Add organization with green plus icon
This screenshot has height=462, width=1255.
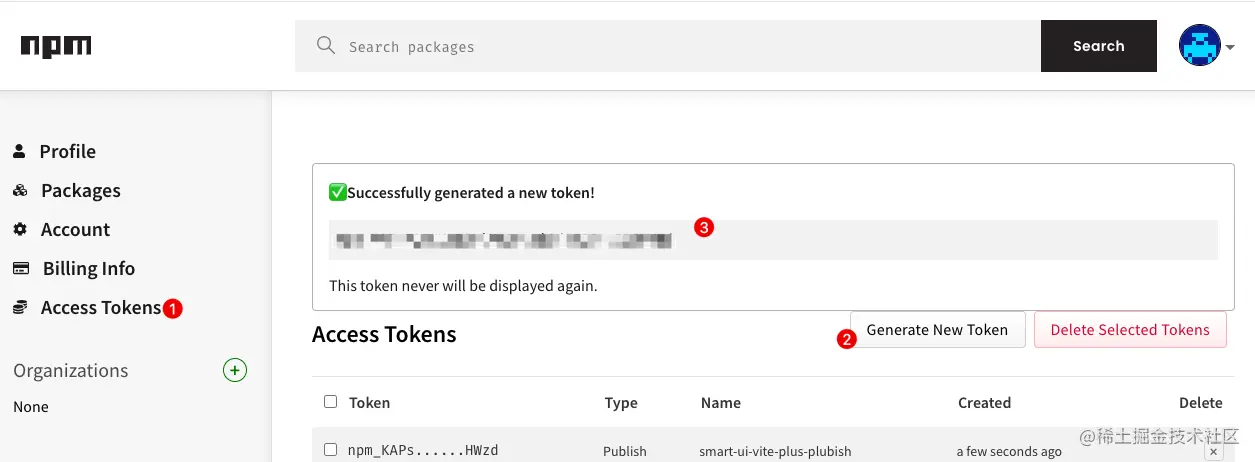point(234,371)
